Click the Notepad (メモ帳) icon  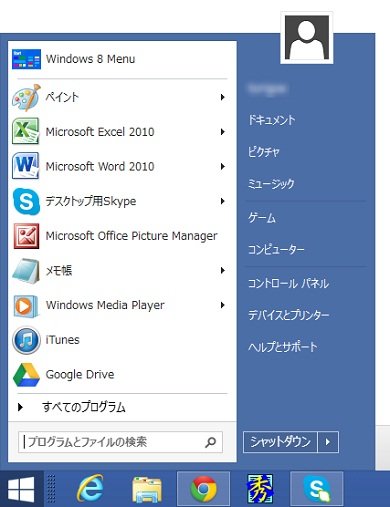pyautogui.click(x=26, y=271)
